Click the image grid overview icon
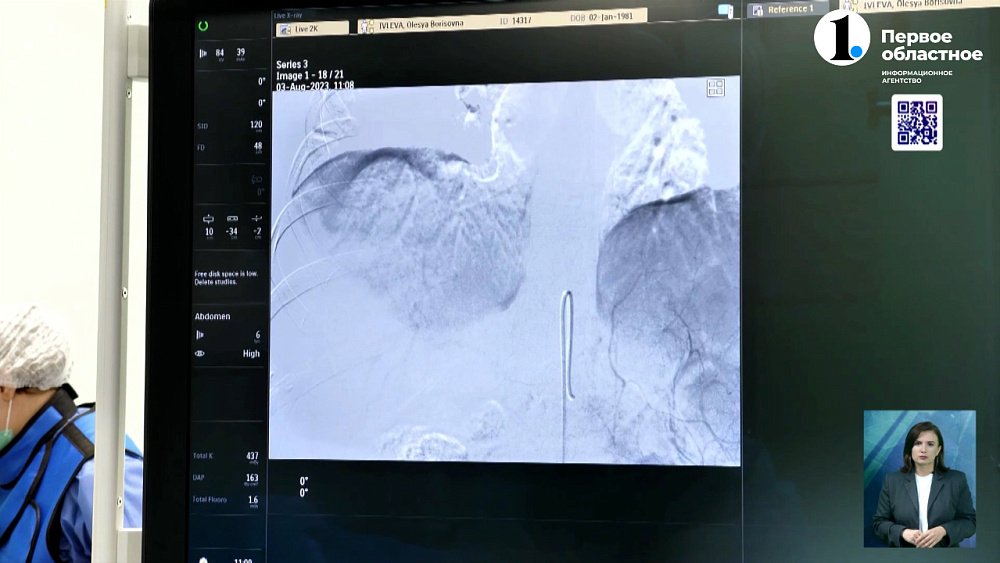The width and height of the screenshot is (1000, 563). (x=716, y=88)
